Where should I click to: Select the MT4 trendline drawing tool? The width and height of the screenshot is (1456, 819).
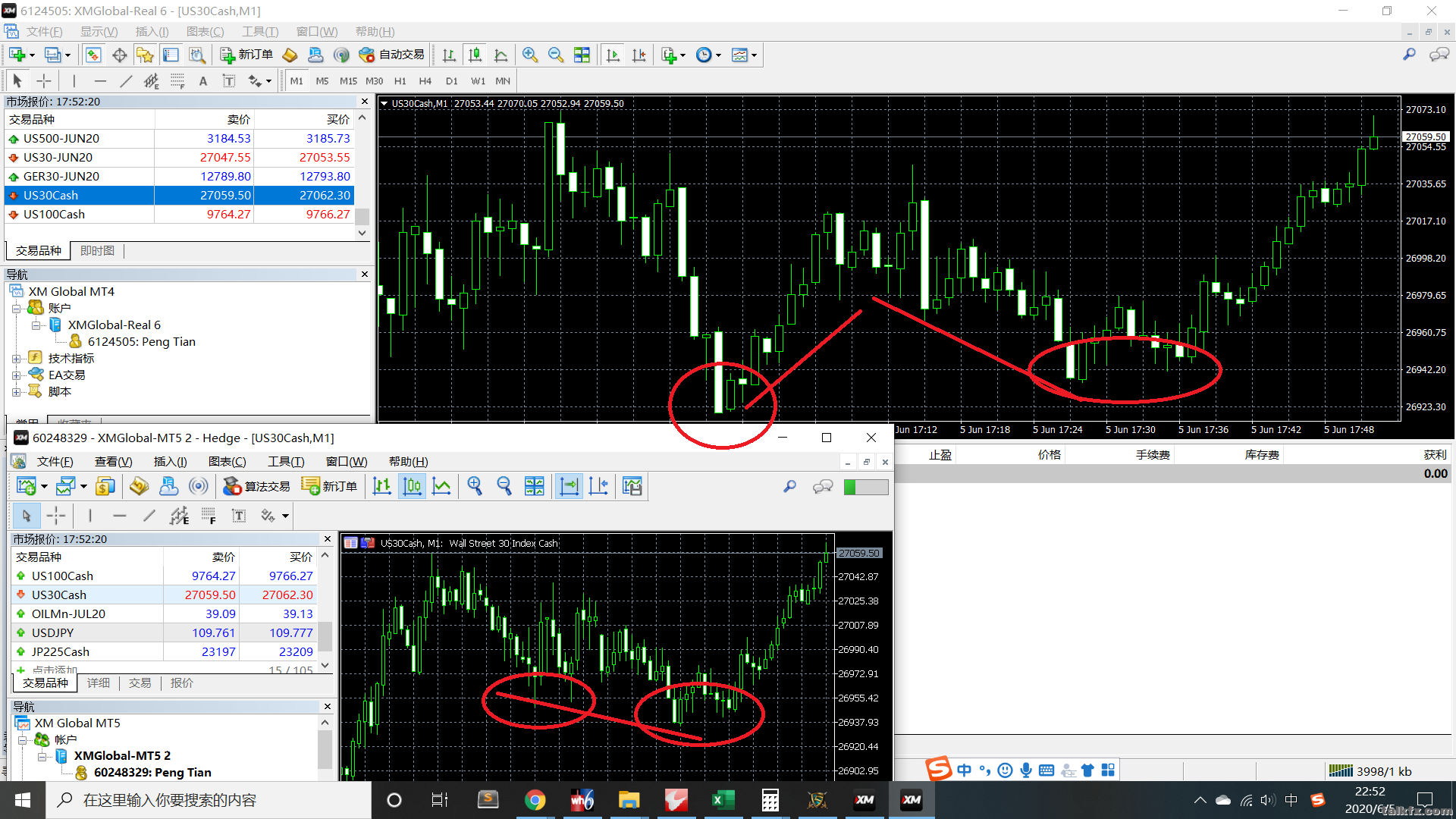(x=126, y=81)
